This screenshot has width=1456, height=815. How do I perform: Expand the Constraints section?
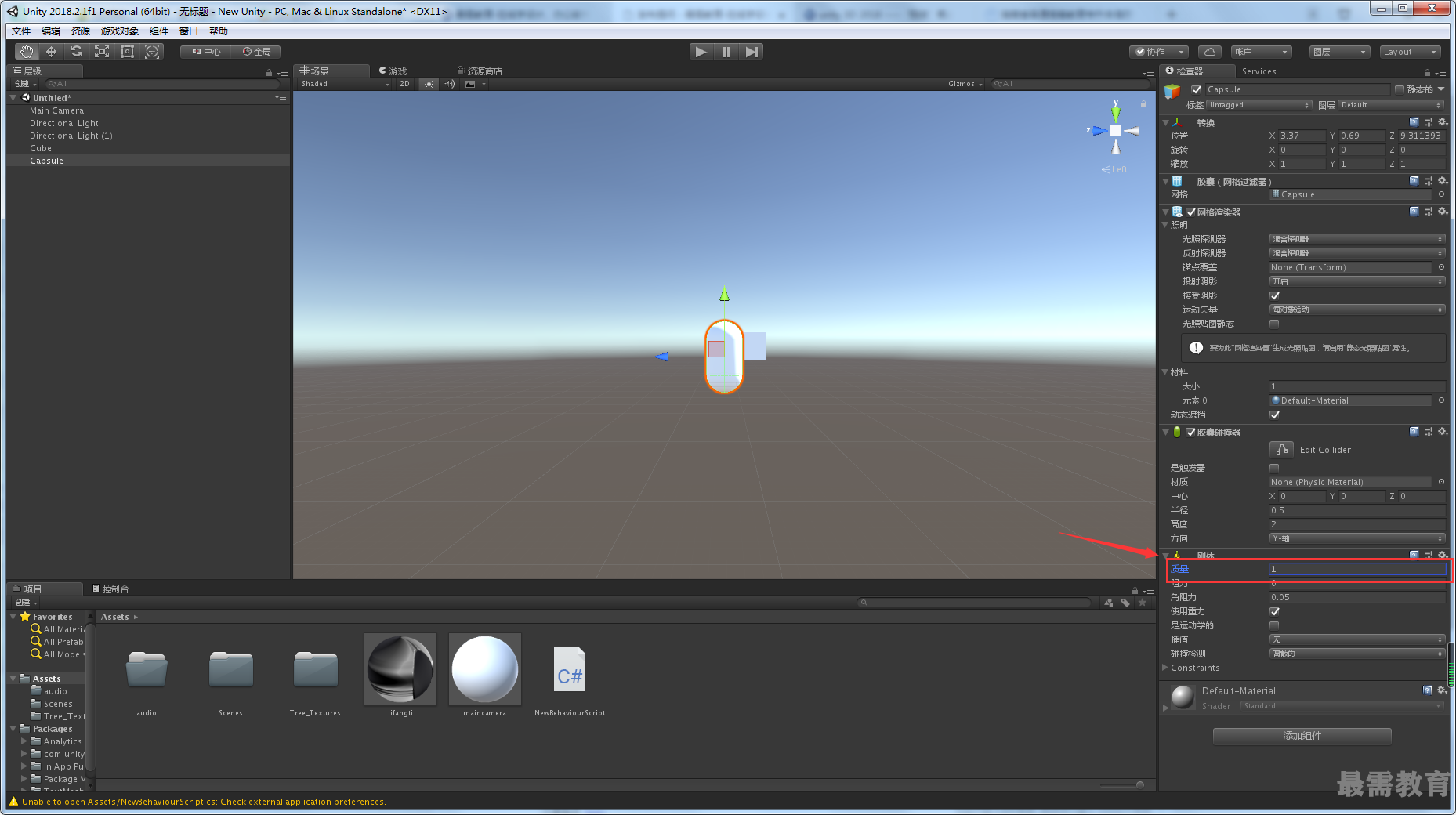click(1165, 668)
